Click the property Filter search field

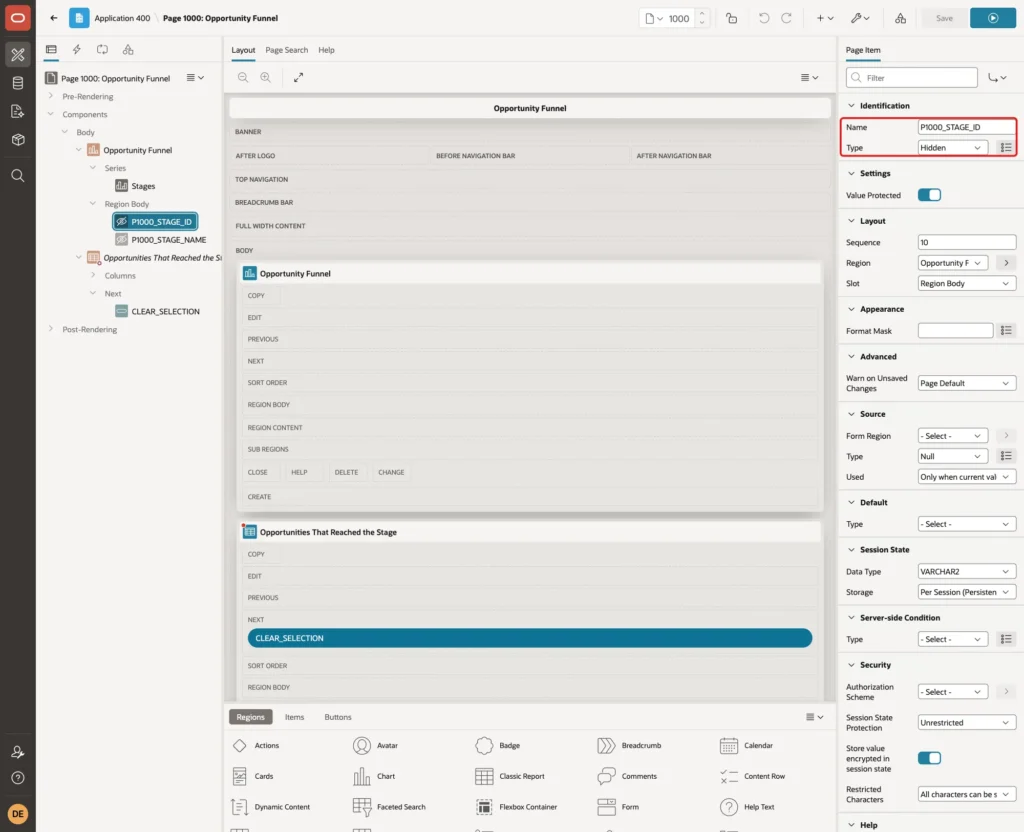click(x=912, y=78)
